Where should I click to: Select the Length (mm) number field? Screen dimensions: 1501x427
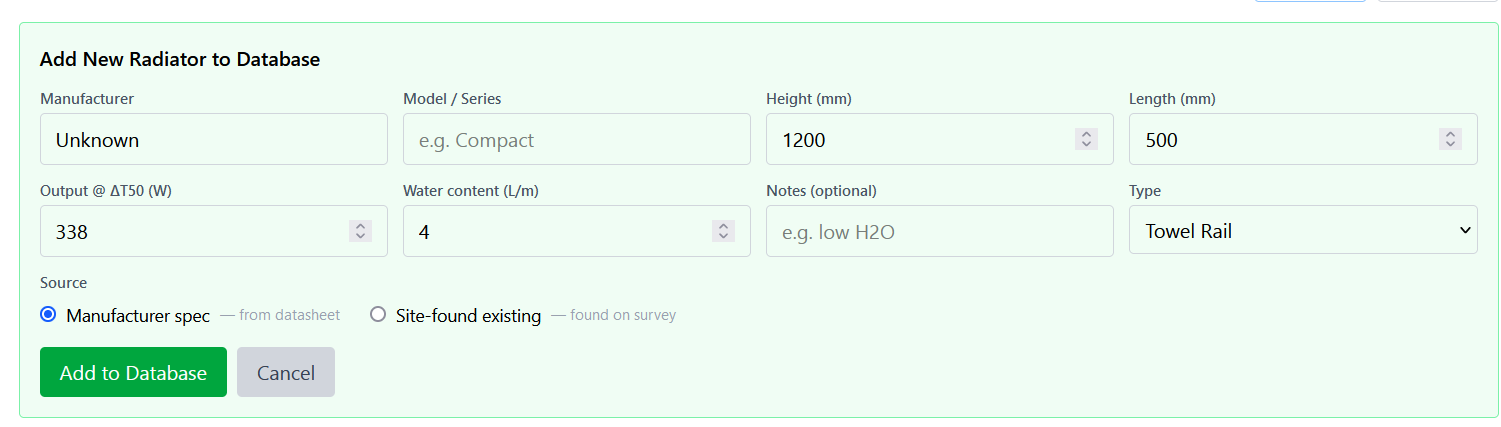1281,140
